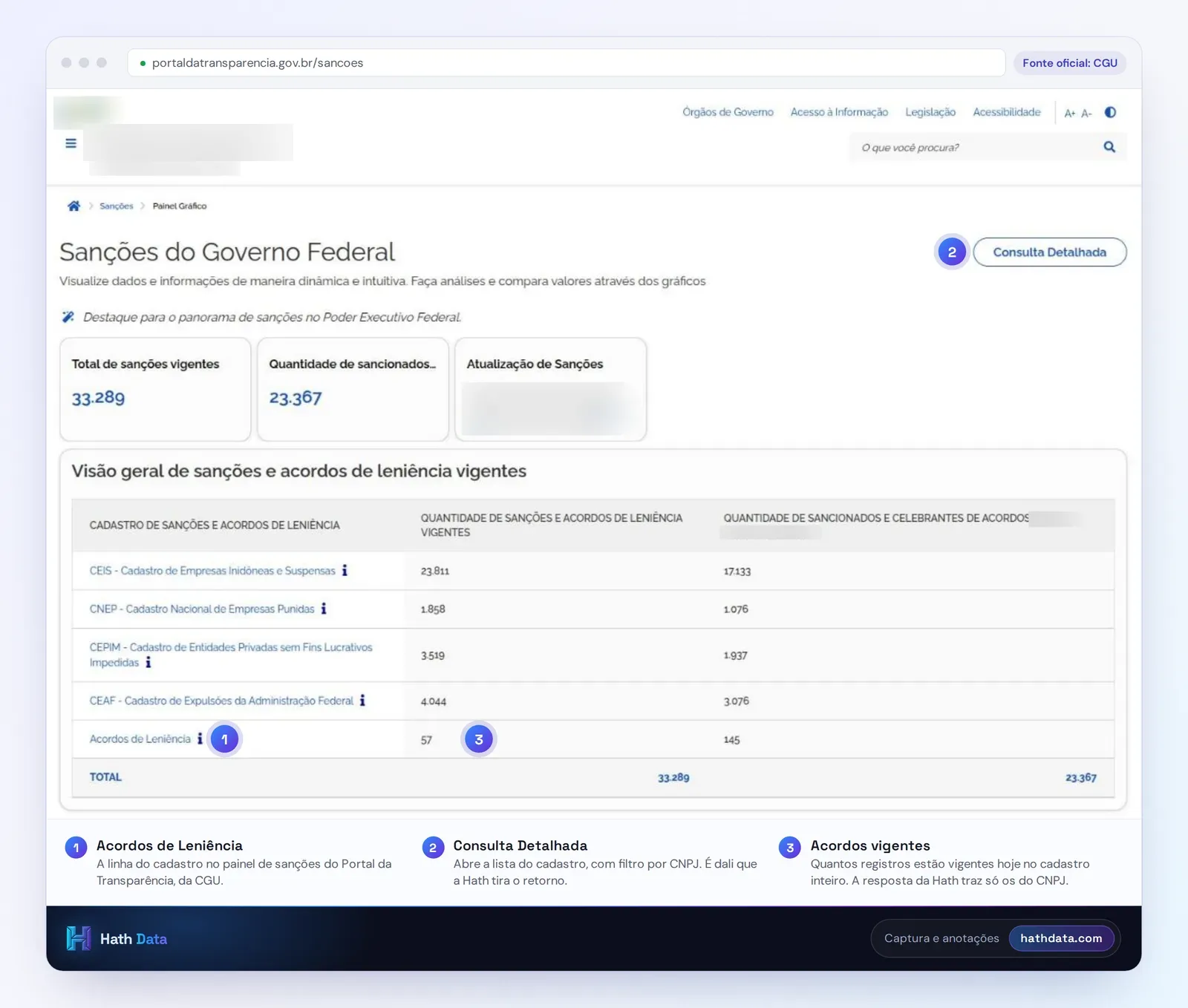Viewport: 1188px width, 1008px height.
Task: Open the CNEP cadastro link
Action: coord(202,609)
